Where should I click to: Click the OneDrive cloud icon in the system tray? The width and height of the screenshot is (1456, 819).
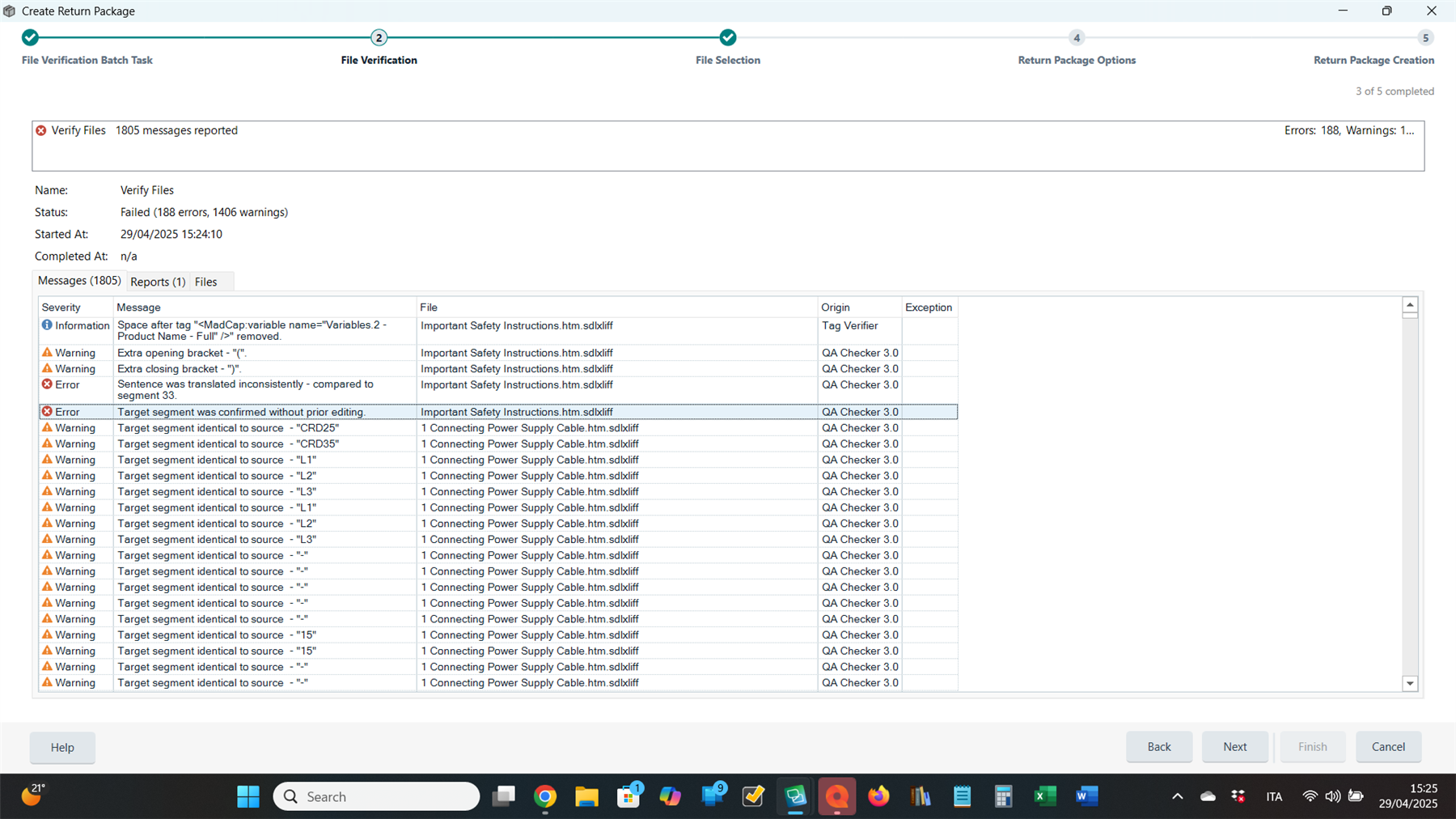[1208, 796]
